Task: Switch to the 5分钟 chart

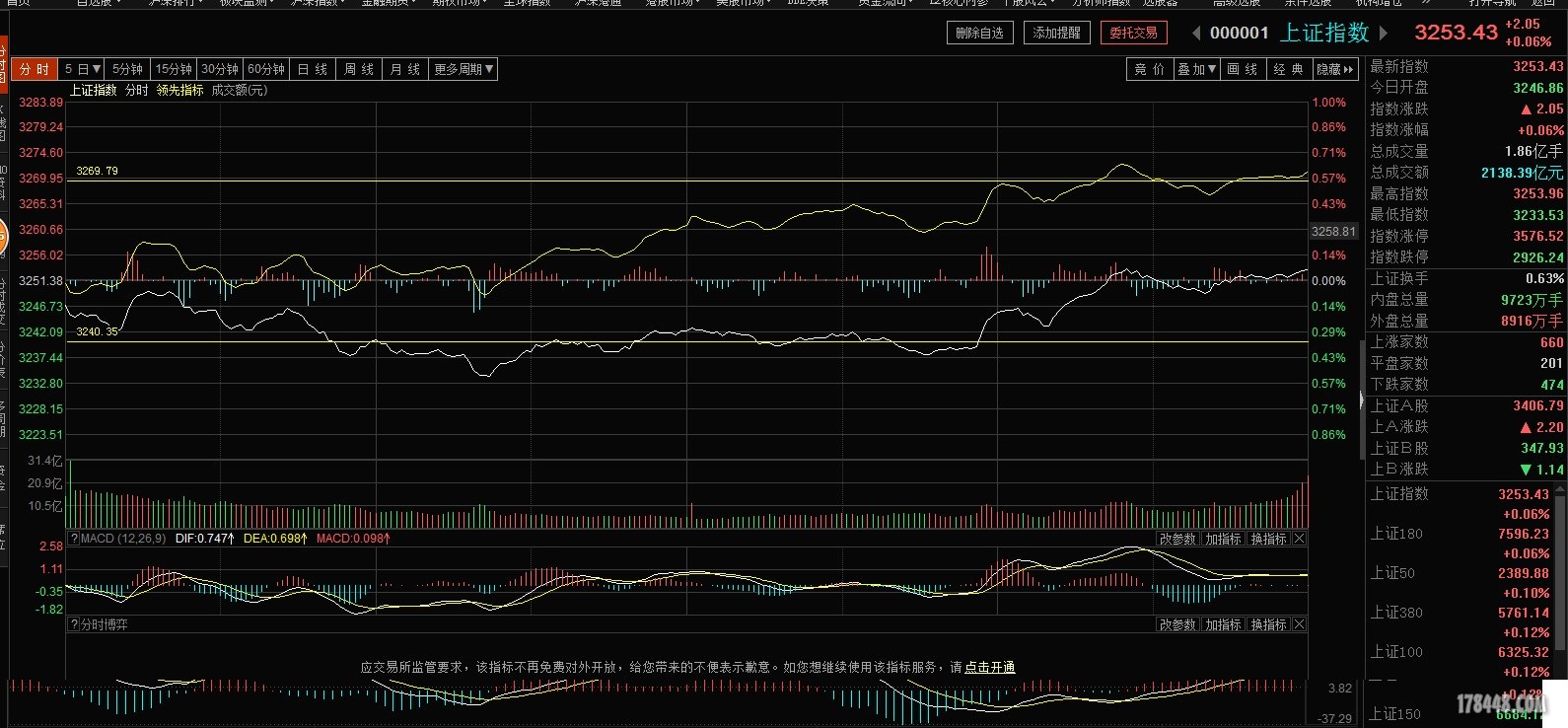Action: point(127,69)
